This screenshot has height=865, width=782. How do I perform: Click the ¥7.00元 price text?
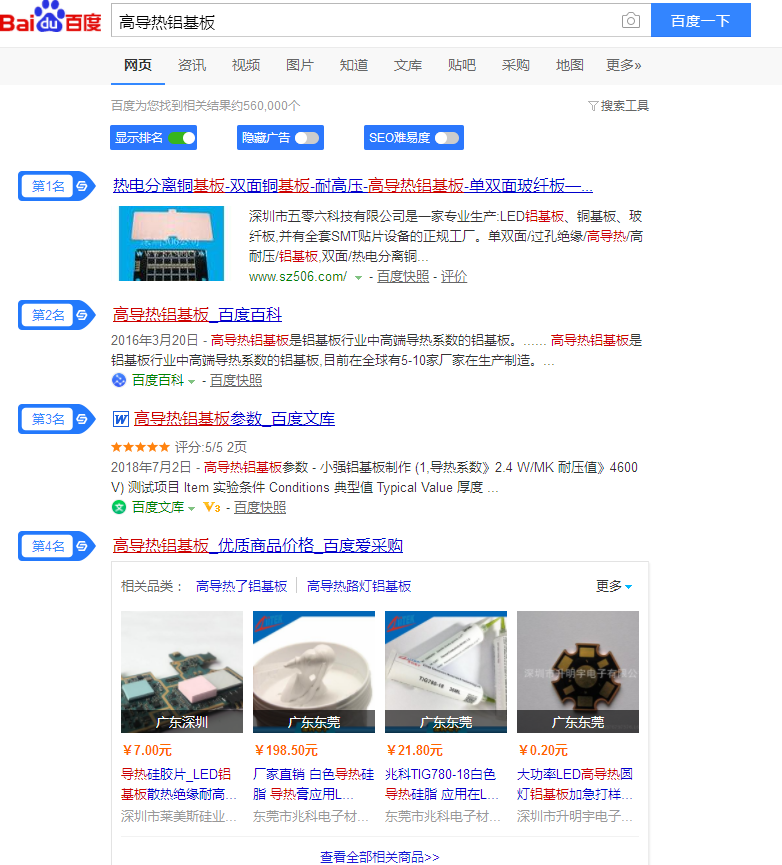(147, 750)
